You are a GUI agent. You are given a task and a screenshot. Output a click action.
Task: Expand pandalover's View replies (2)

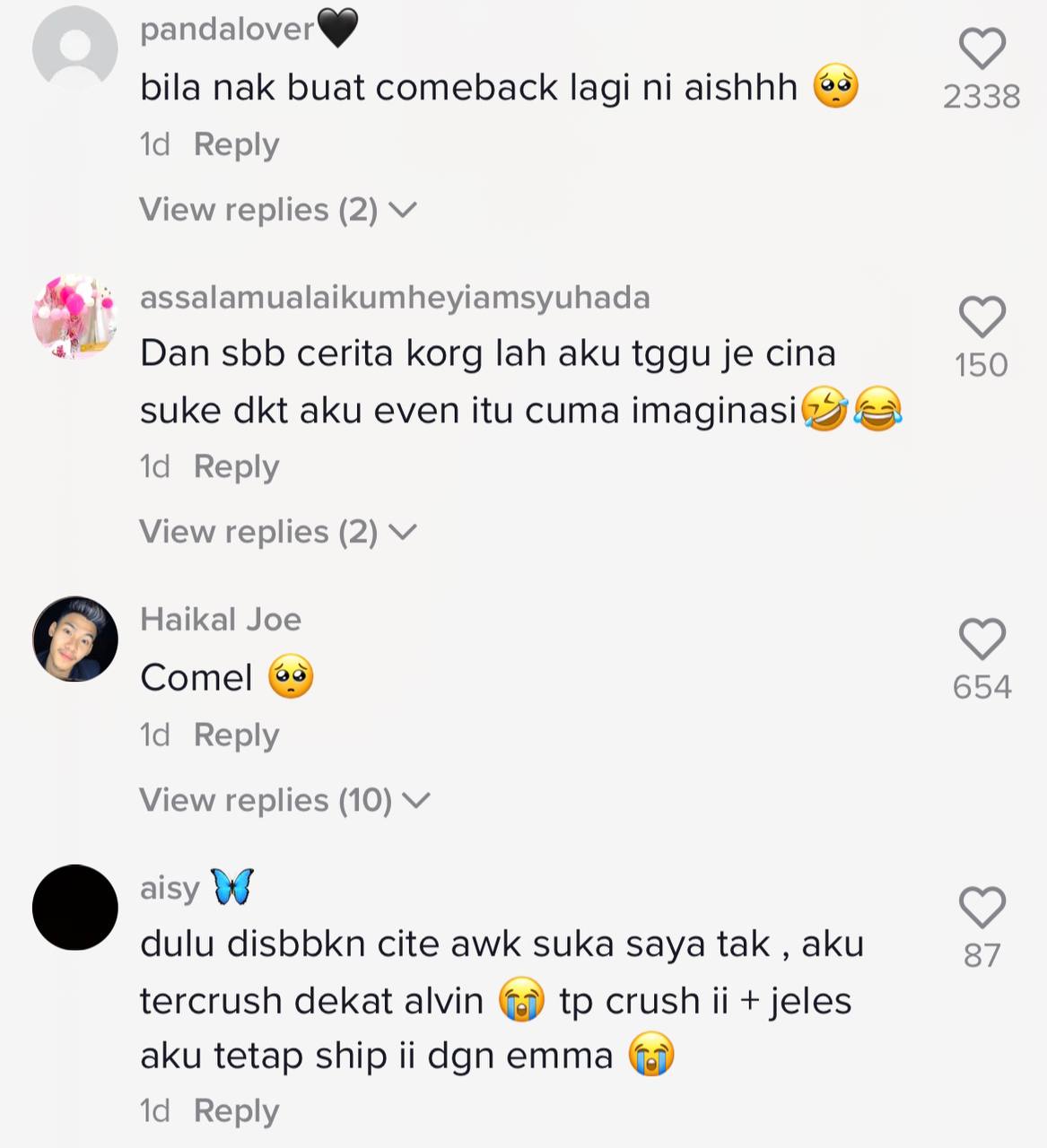click(278, 210)
